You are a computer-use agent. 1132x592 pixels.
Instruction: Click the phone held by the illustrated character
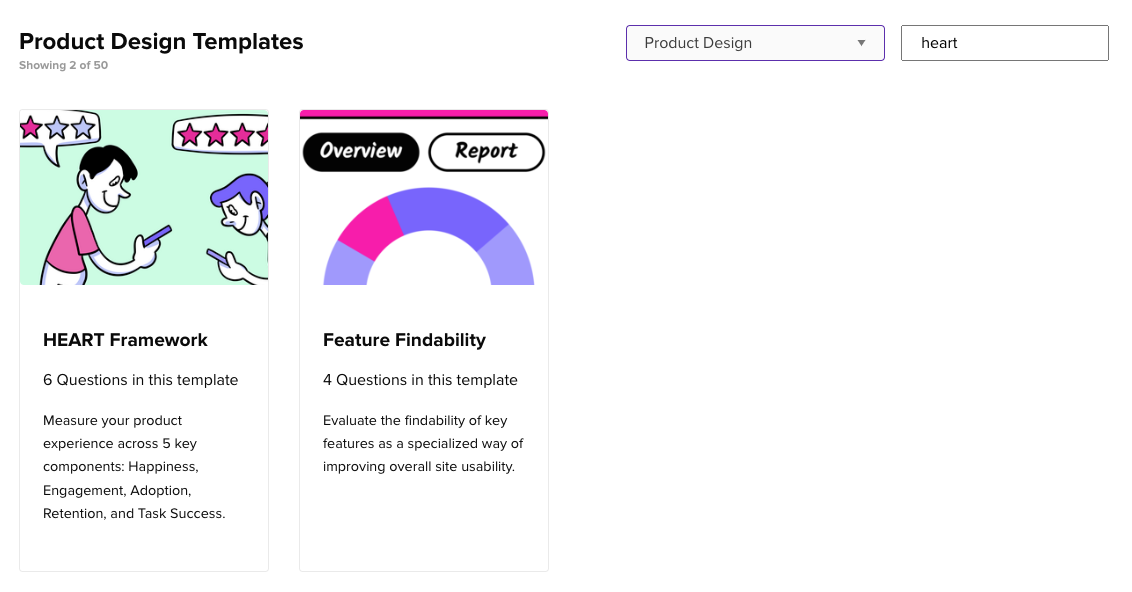(x=155, y=237)
